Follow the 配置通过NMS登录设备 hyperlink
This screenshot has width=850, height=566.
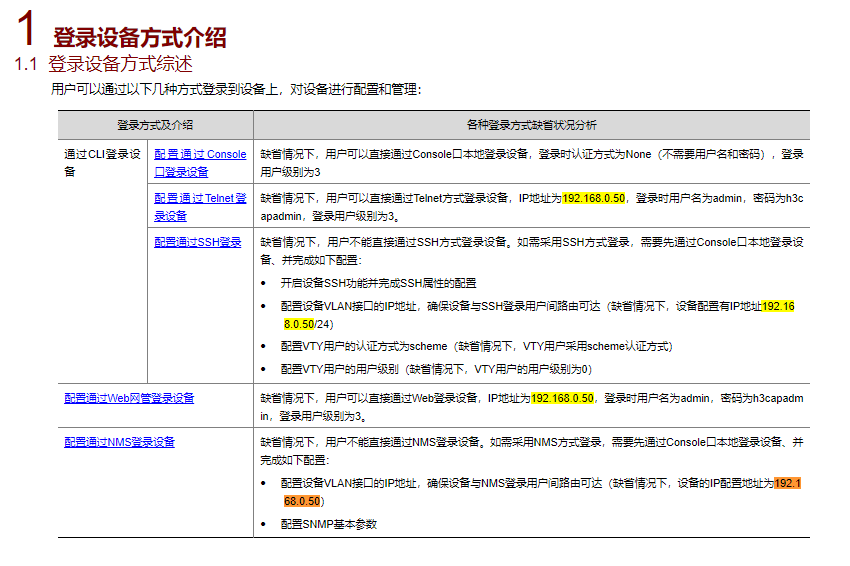[x=119, y=442]
